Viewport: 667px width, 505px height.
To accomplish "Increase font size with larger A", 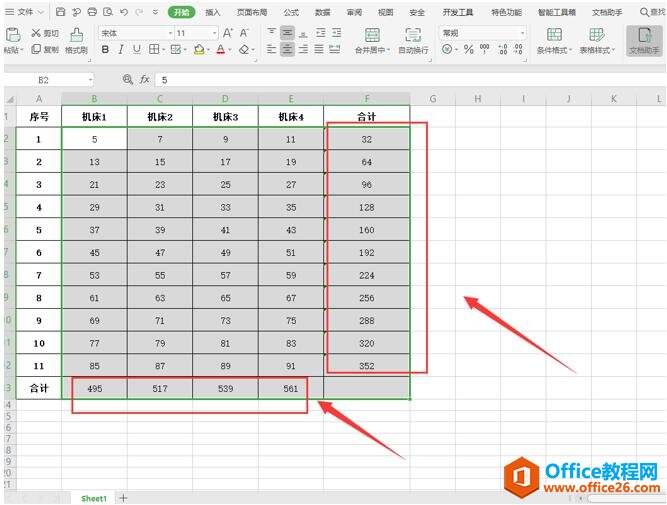I will pyautogui.click(x=228, y=33).
